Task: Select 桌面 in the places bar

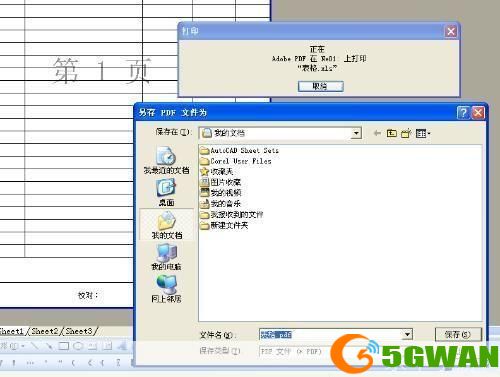Action: [x=166, y=192]
